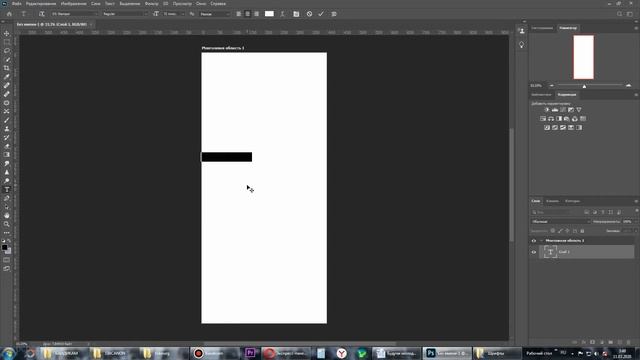Add an Invert adjustment
640x360 pixels.
coord(547,128)
